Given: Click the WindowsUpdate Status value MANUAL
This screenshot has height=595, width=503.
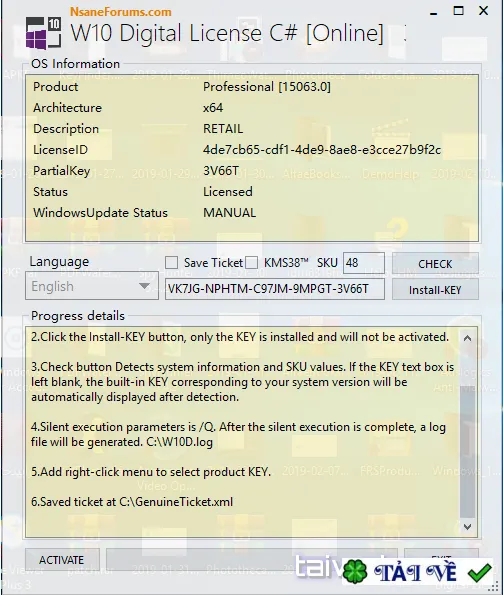Looking at the screenshot, I should click(x=229, y=212).
